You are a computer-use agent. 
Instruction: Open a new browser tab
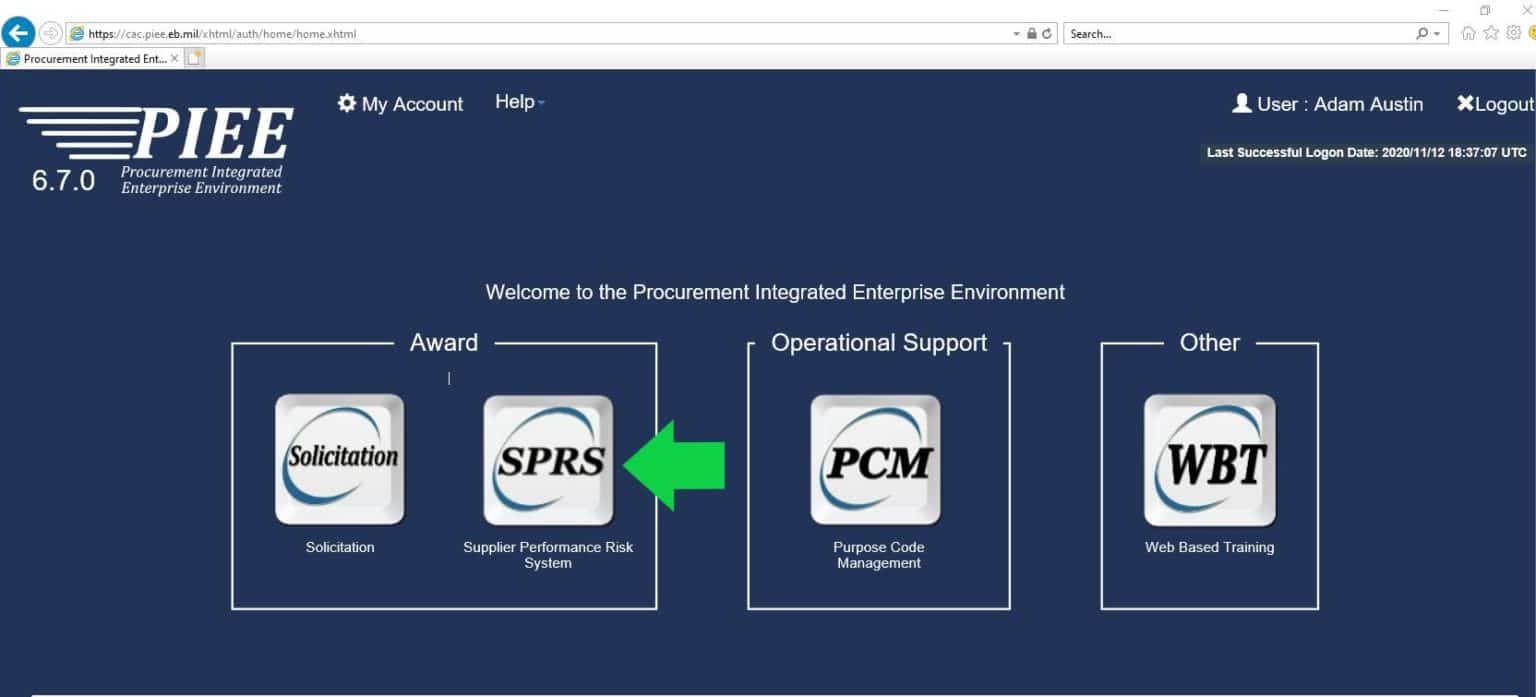(193, 57)
